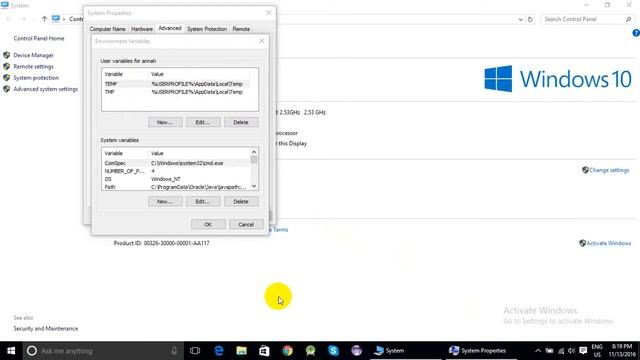Open System protection link in sidebar
640x360 pixels.
tap(36, 78)
